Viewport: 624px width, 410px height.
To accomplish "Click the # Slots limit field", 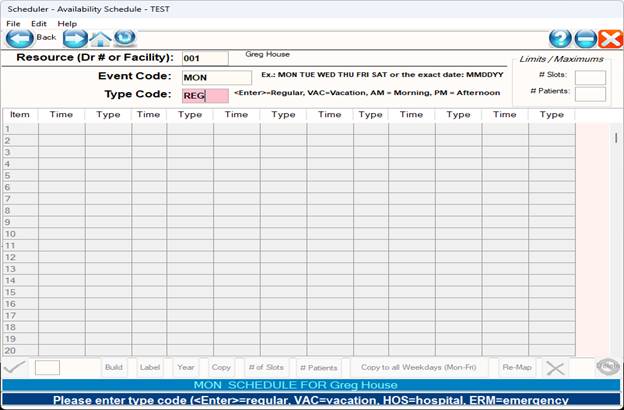I will click(589, 77).
